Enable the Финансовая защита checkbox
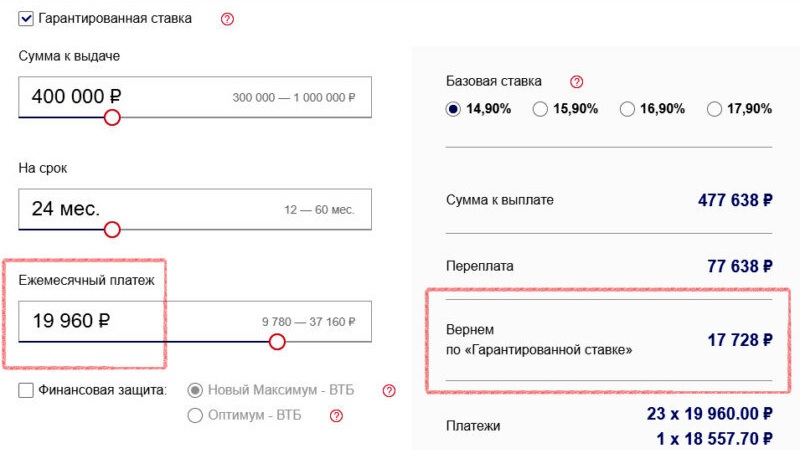This screenshot has width=800, height=450. pos(26,390)
